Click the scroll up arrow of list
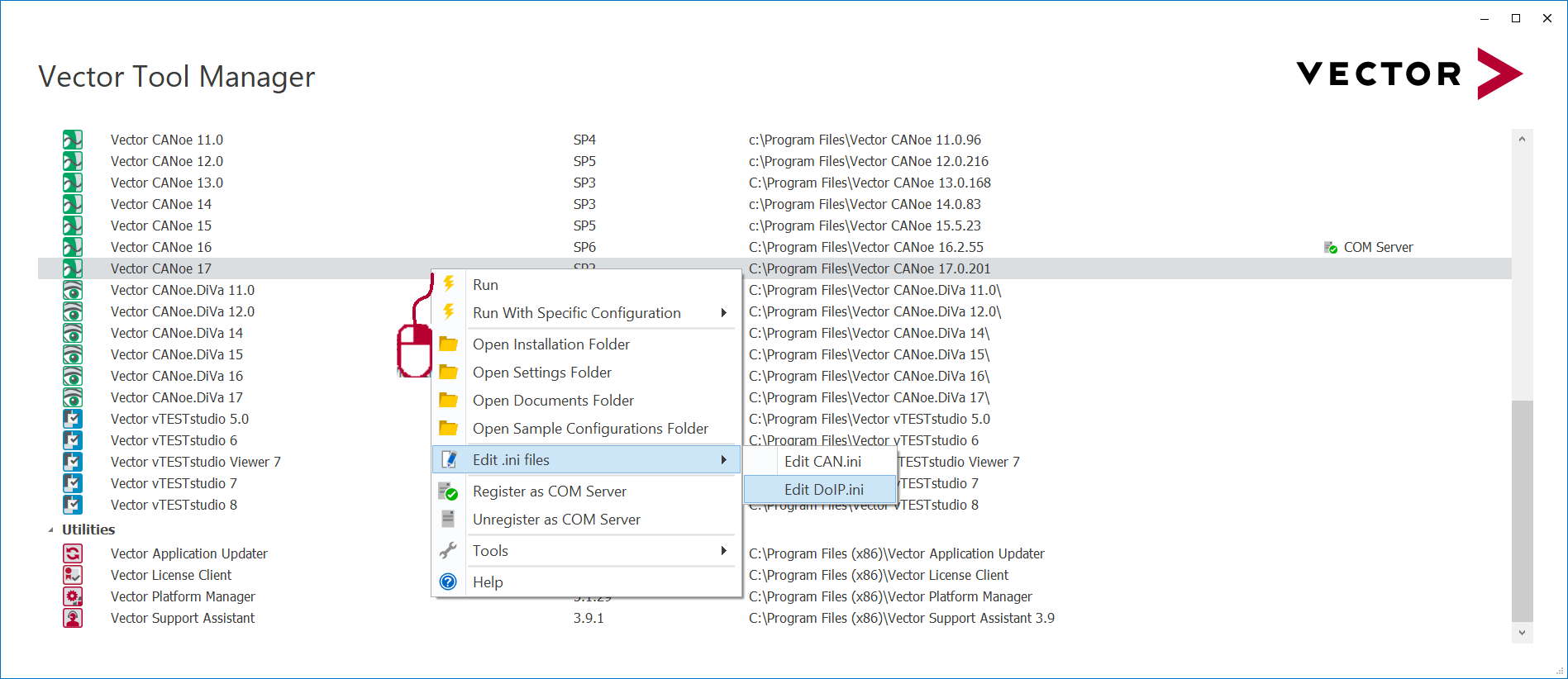 (x=1522, y=140)
